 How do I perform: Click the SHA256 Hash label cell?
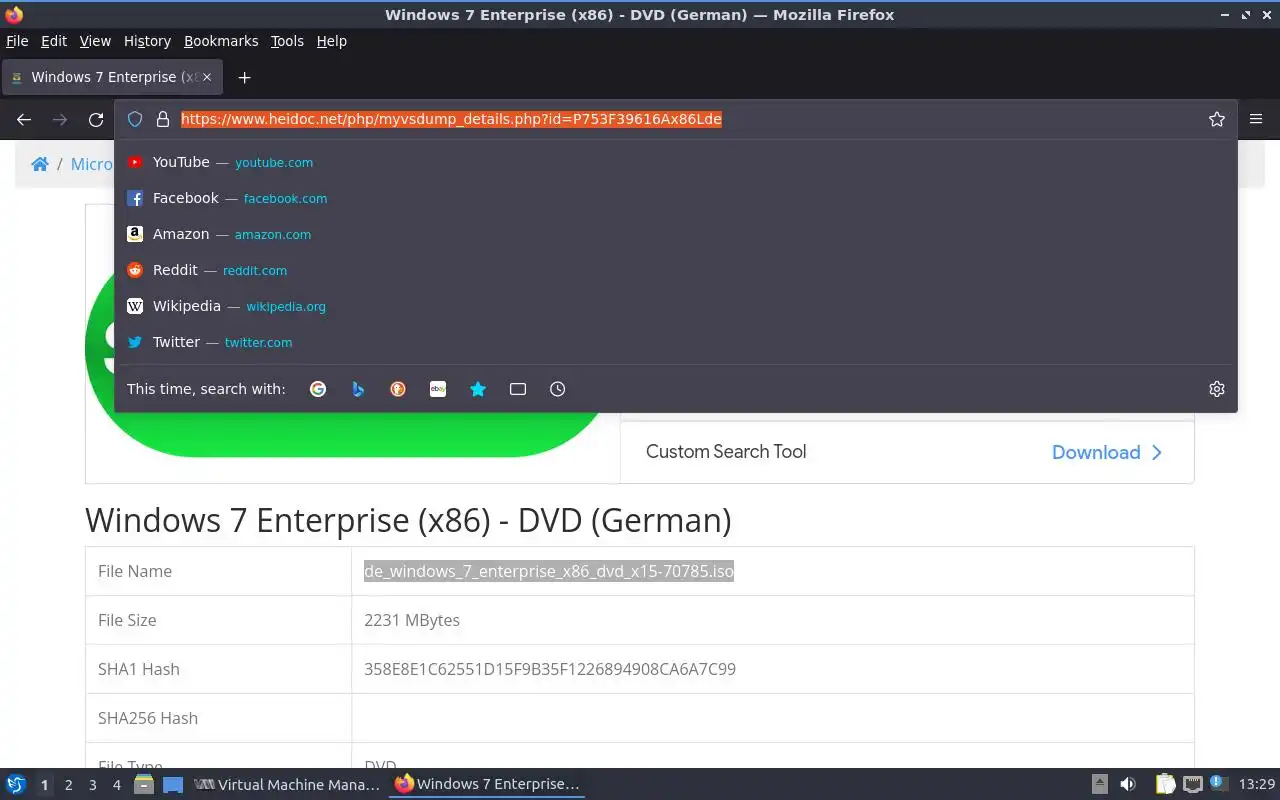[219, 718]
